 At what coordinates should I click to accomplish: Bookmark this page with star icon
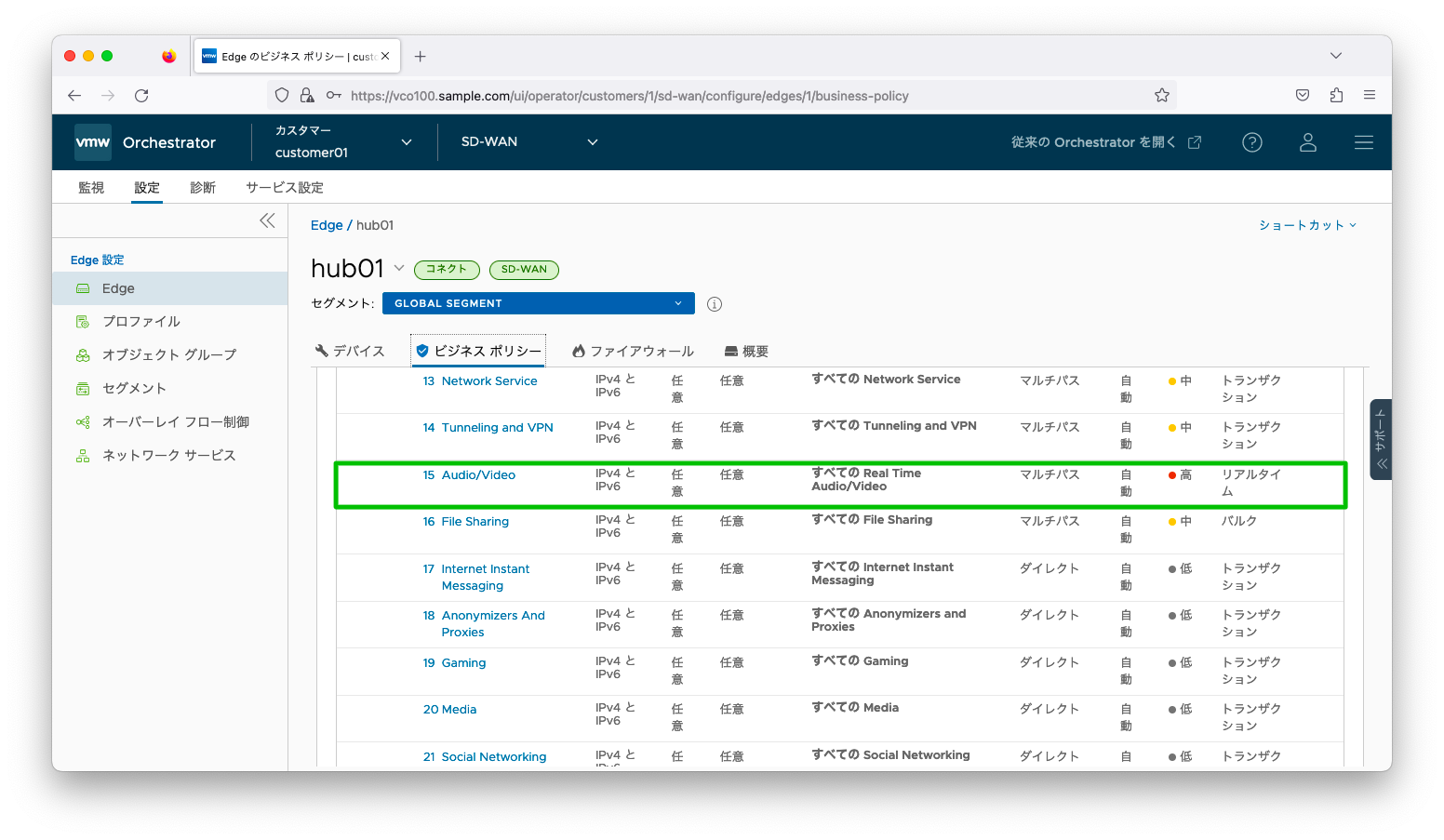[x=1162, y=95]
